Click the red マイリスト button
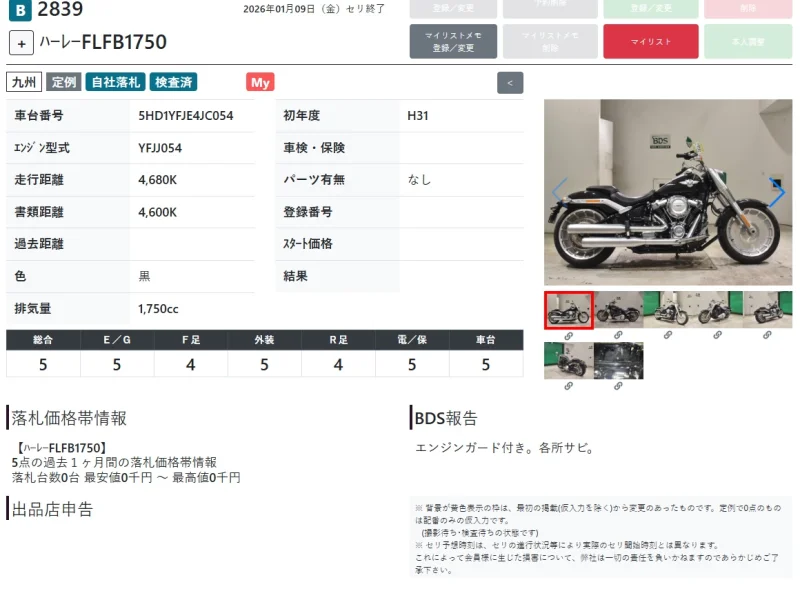 click(651, 41)
